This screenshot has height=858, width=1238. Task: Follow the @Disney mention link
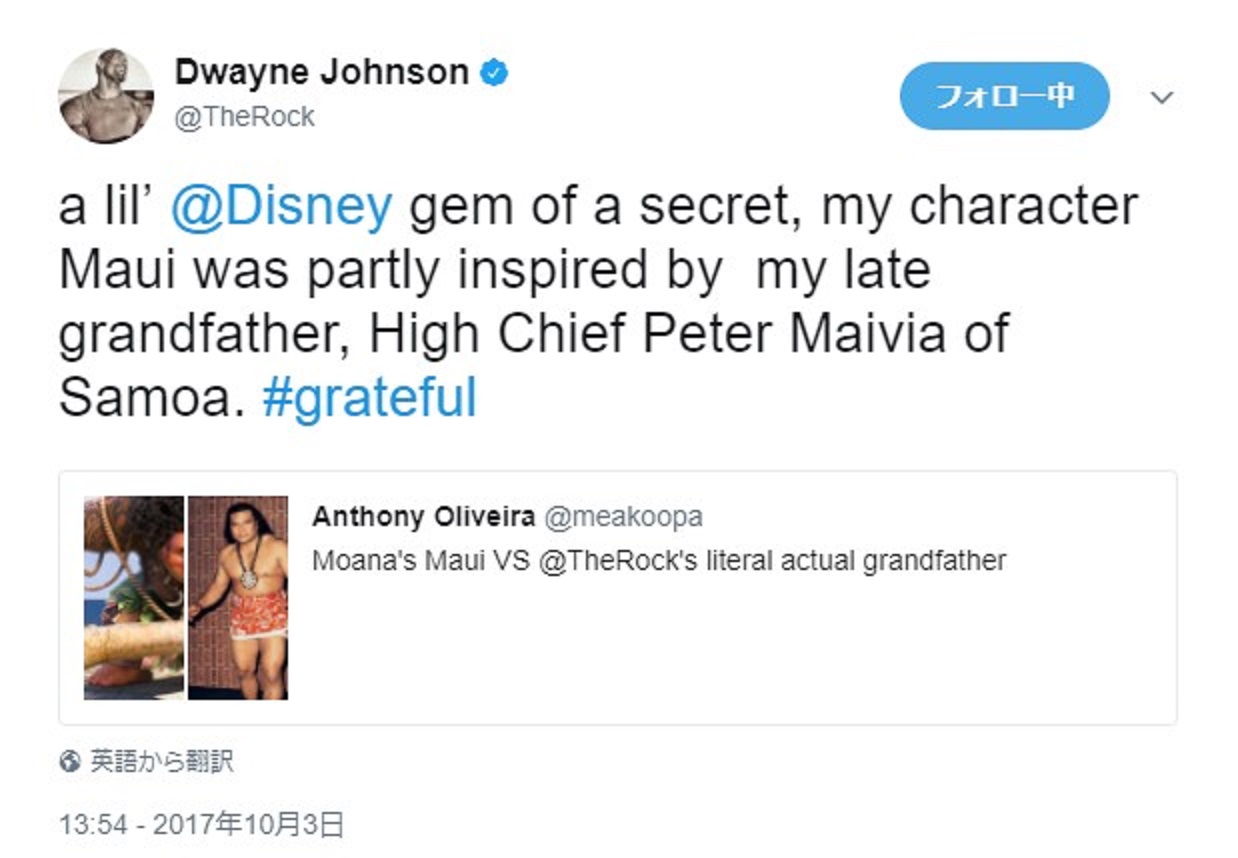point(281,207)
